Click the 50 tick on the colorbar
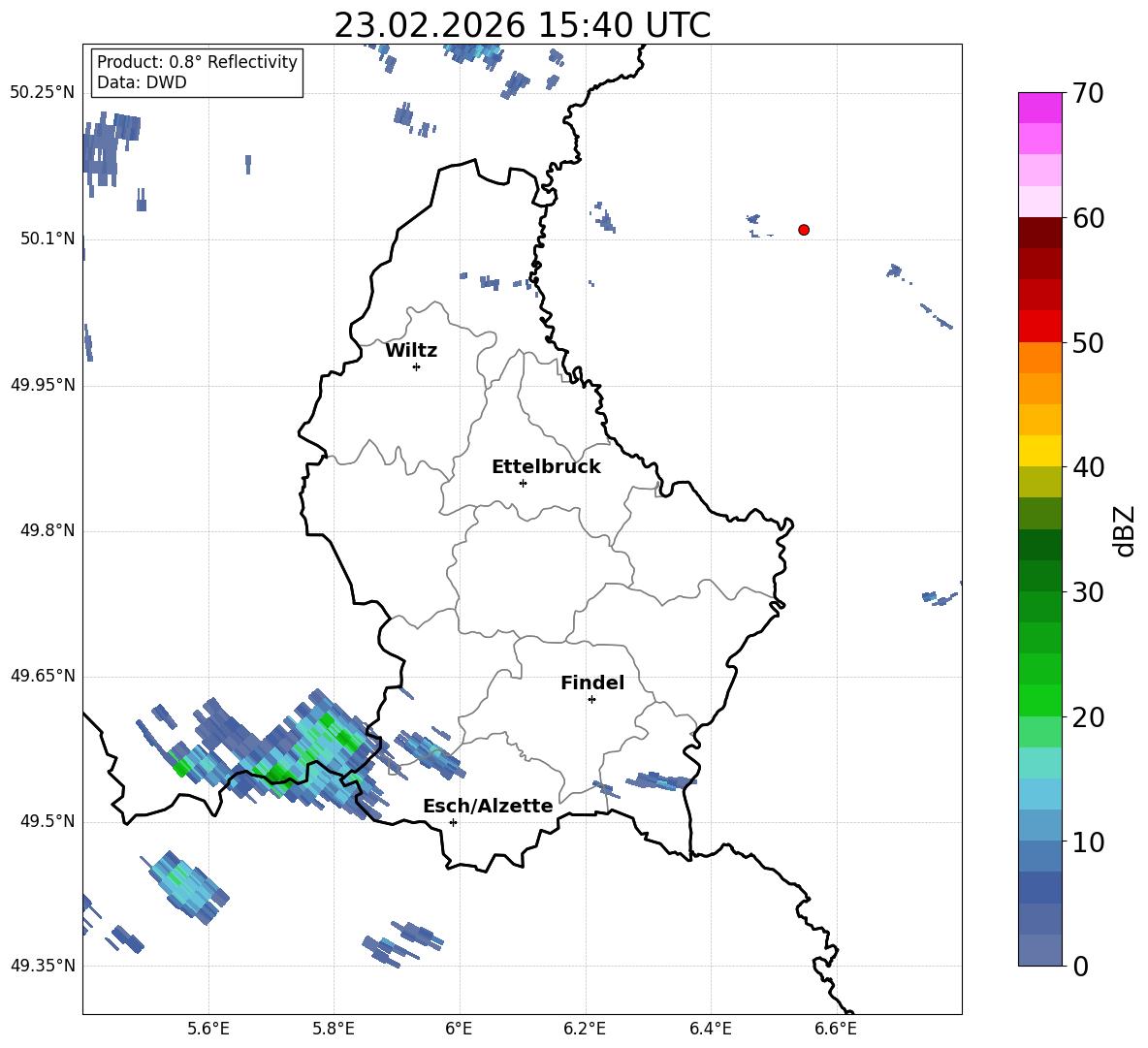The image size is (1148, 1048). [1088, 342]
